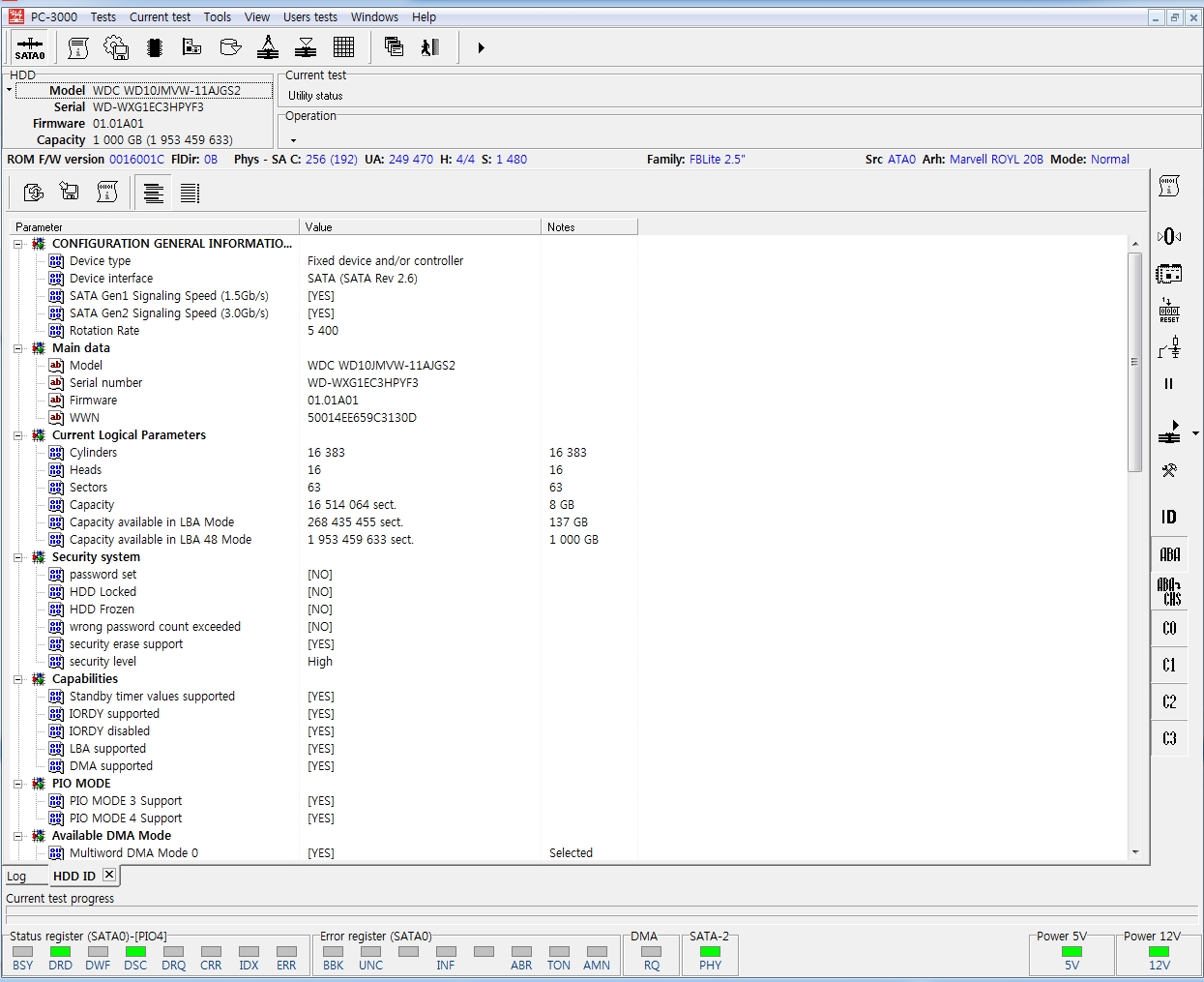1204x982 pixels.
Task: Open the Tools menu
Action: pos(218,17)
